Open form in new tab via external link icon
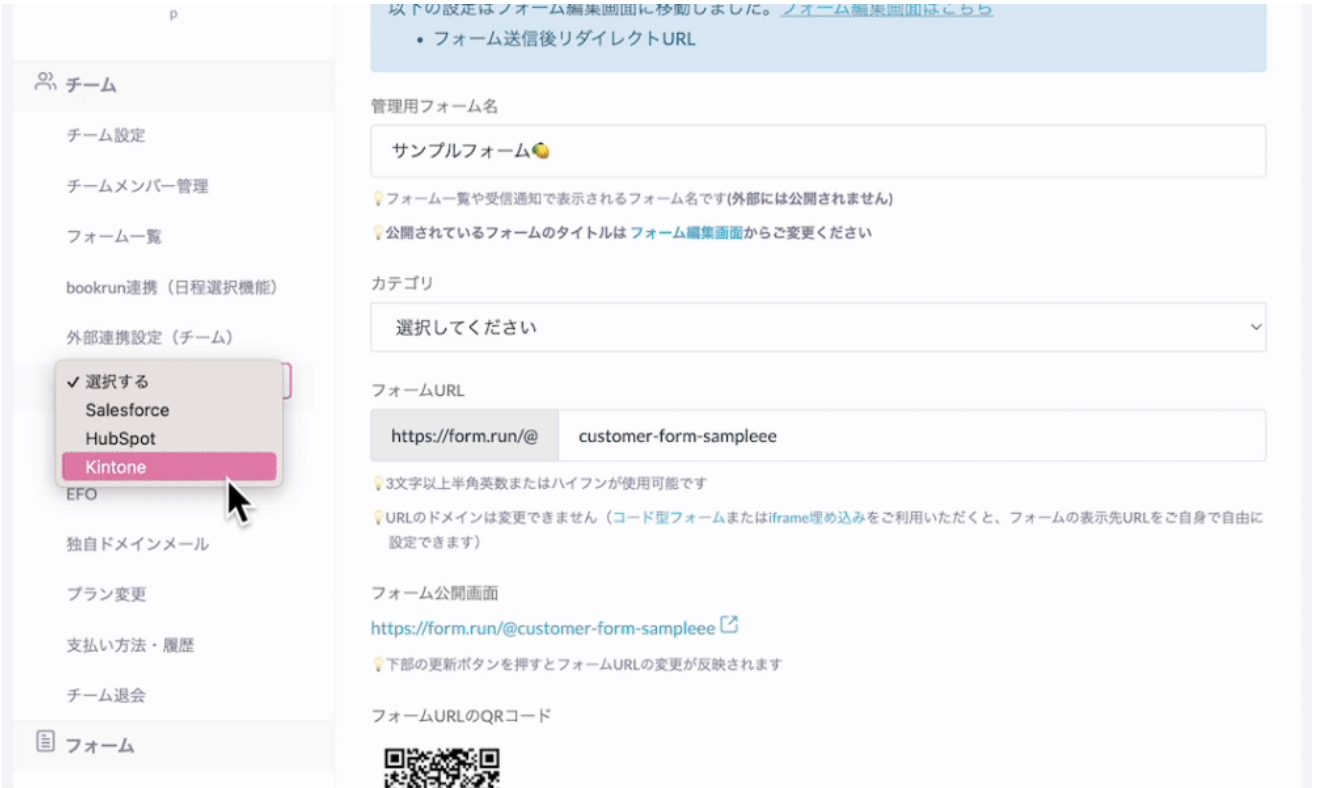 728,623
